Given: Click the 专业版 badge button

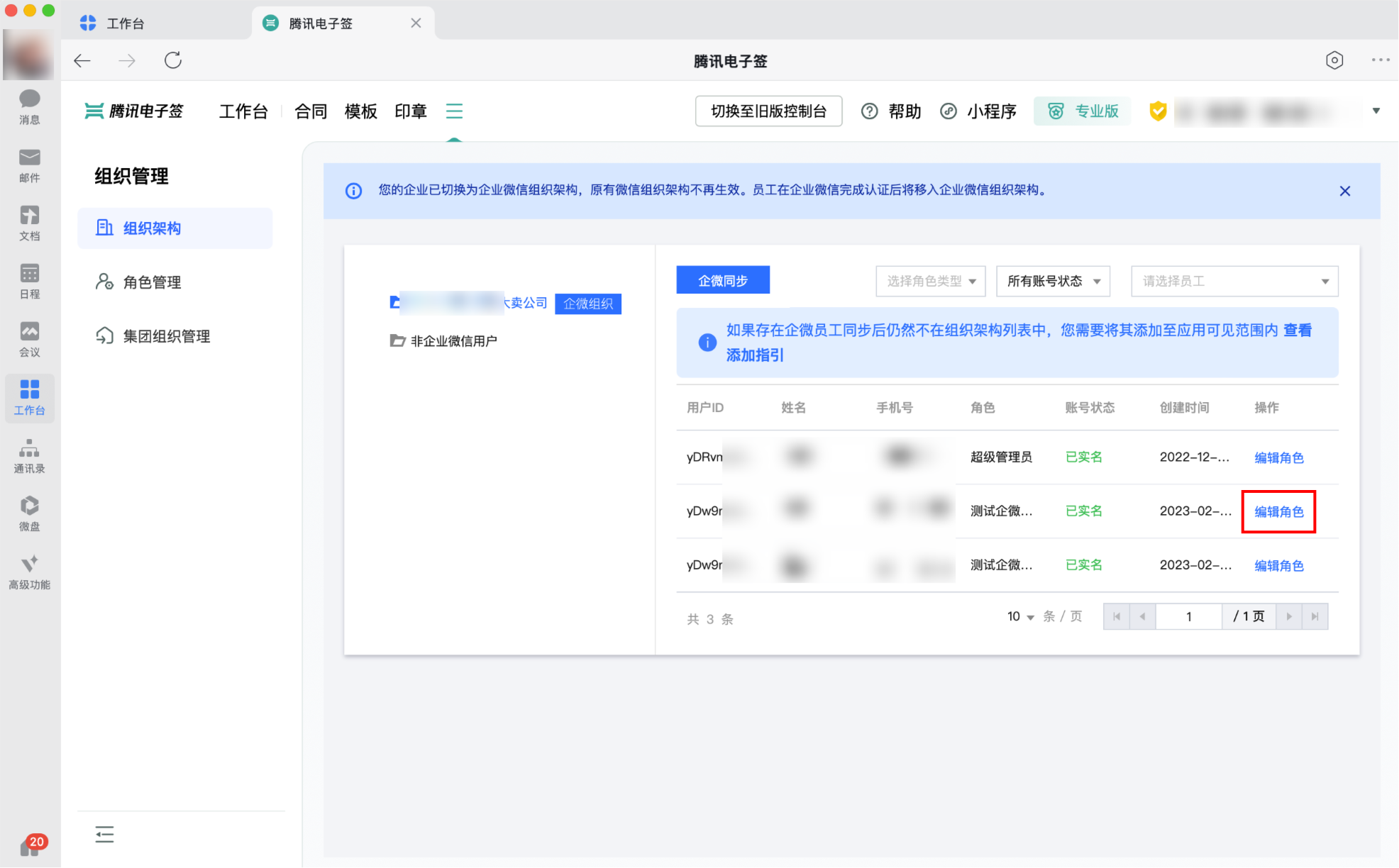Looking at the screenshot, I should point(1081,111).
